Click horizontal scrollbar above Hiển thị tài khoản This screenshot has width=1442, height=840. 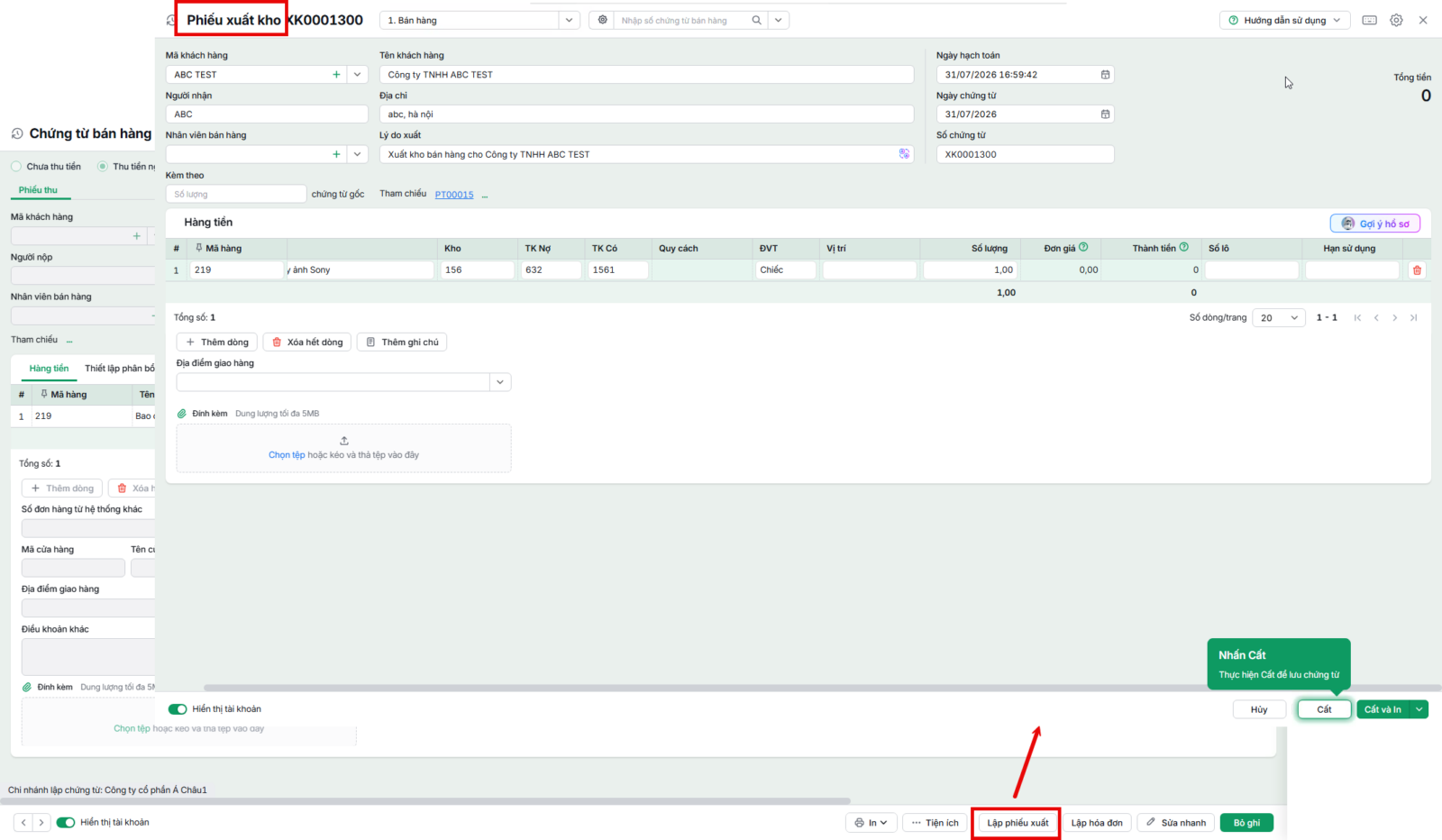click(822, 688)
